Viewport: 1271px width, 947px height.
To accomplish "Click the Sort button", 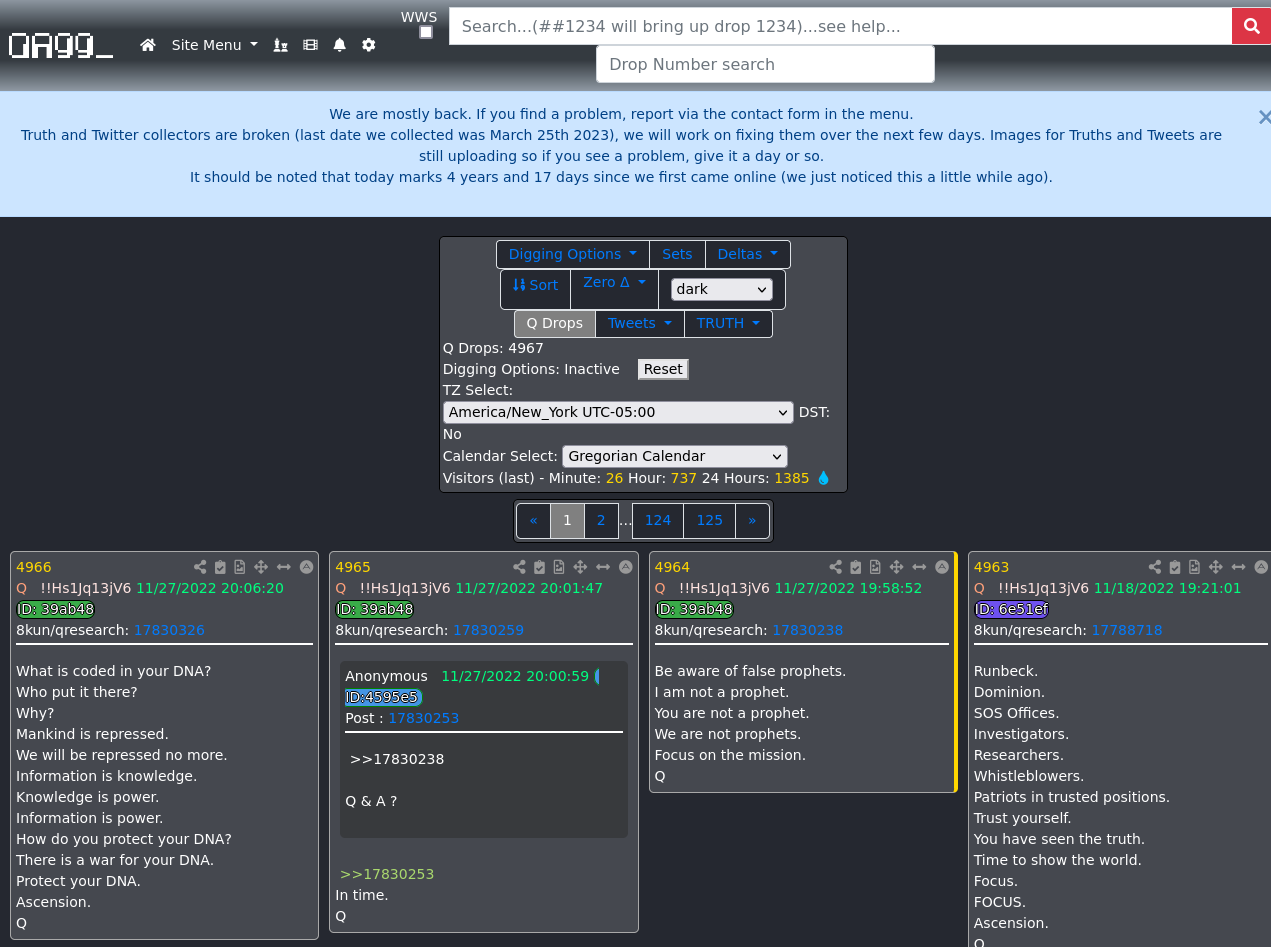I will click(536, 286).
